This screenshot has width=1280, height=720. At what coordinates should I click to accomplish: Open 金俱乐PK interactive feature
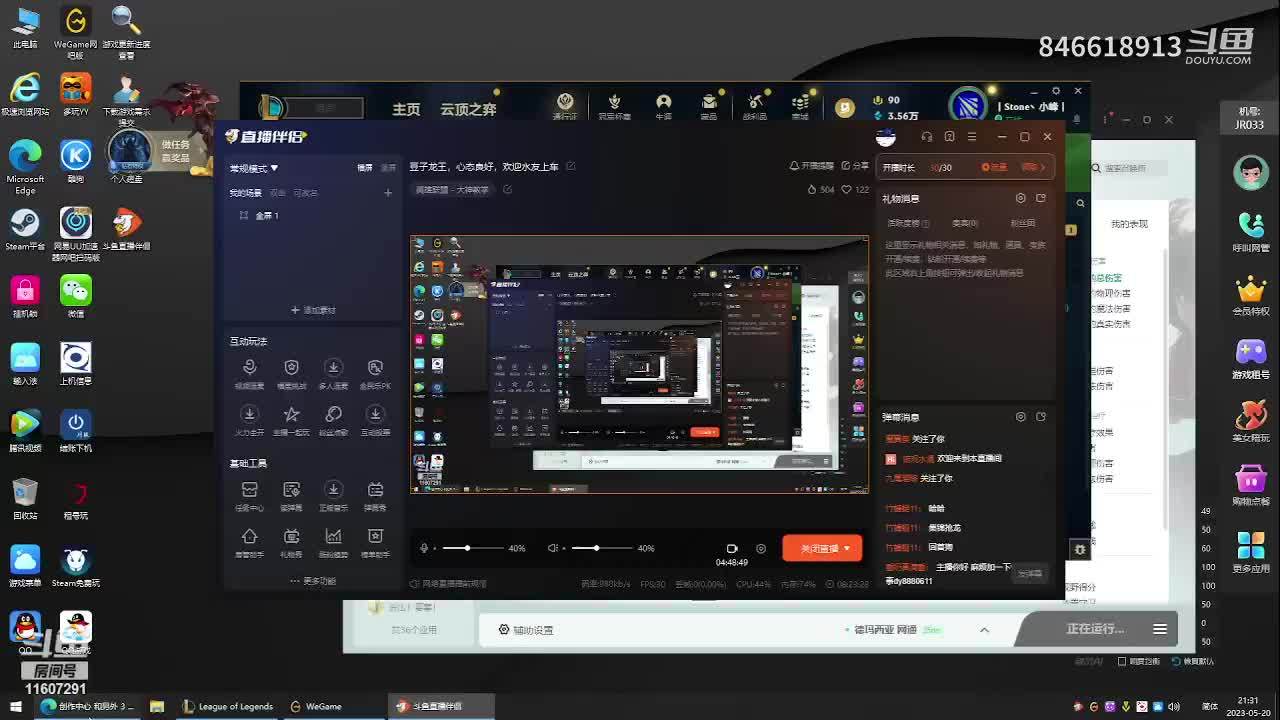click(x=375, y=374)
